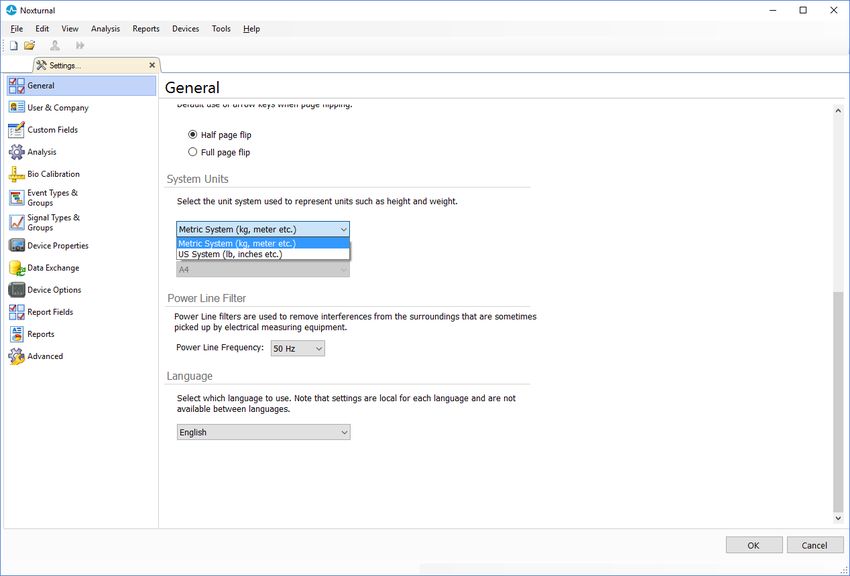
Task: Click the Device Options icon
Action: tap(17, 290)
